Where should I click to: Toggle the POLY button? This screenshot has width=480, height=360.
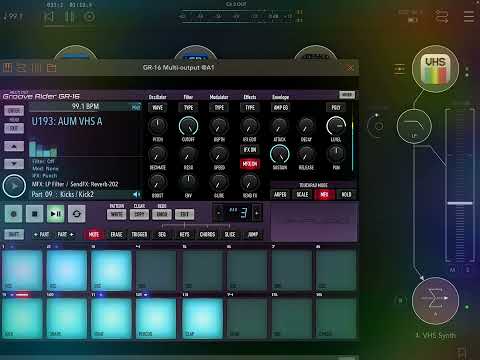pos(336,108)
